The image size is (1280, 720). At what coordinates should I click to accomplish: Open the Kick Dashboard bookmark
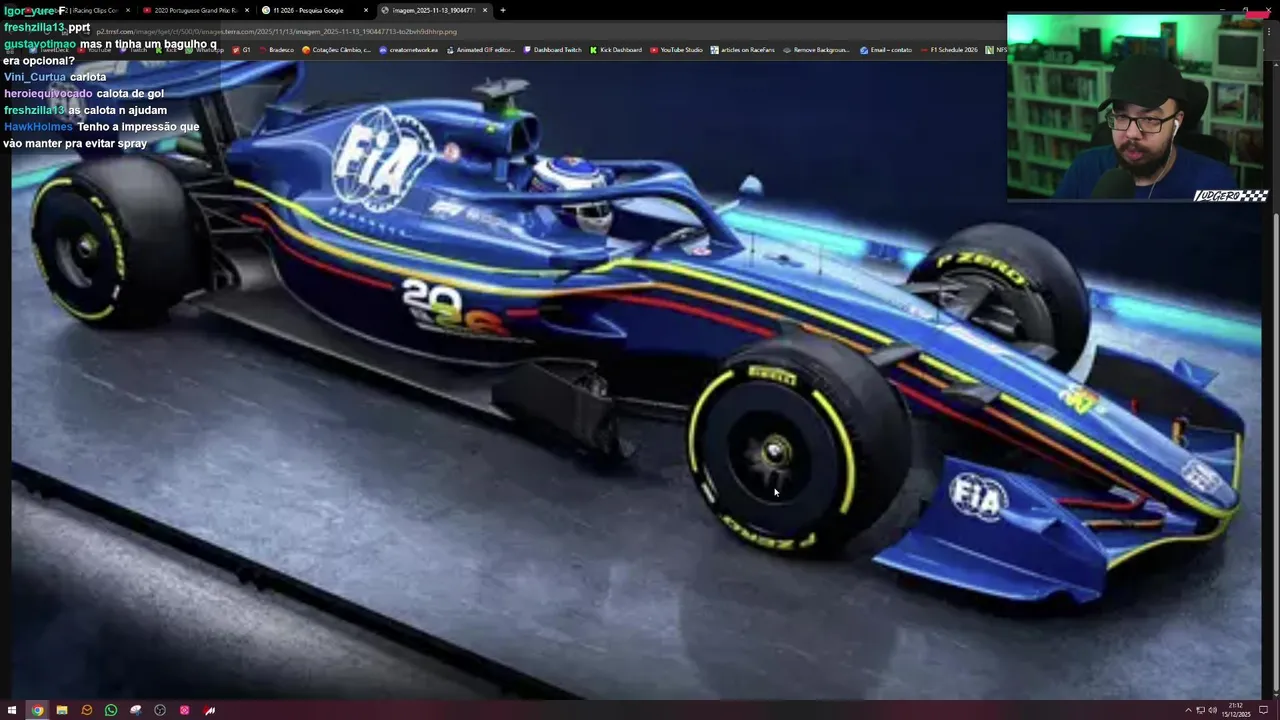coord(615,50)
